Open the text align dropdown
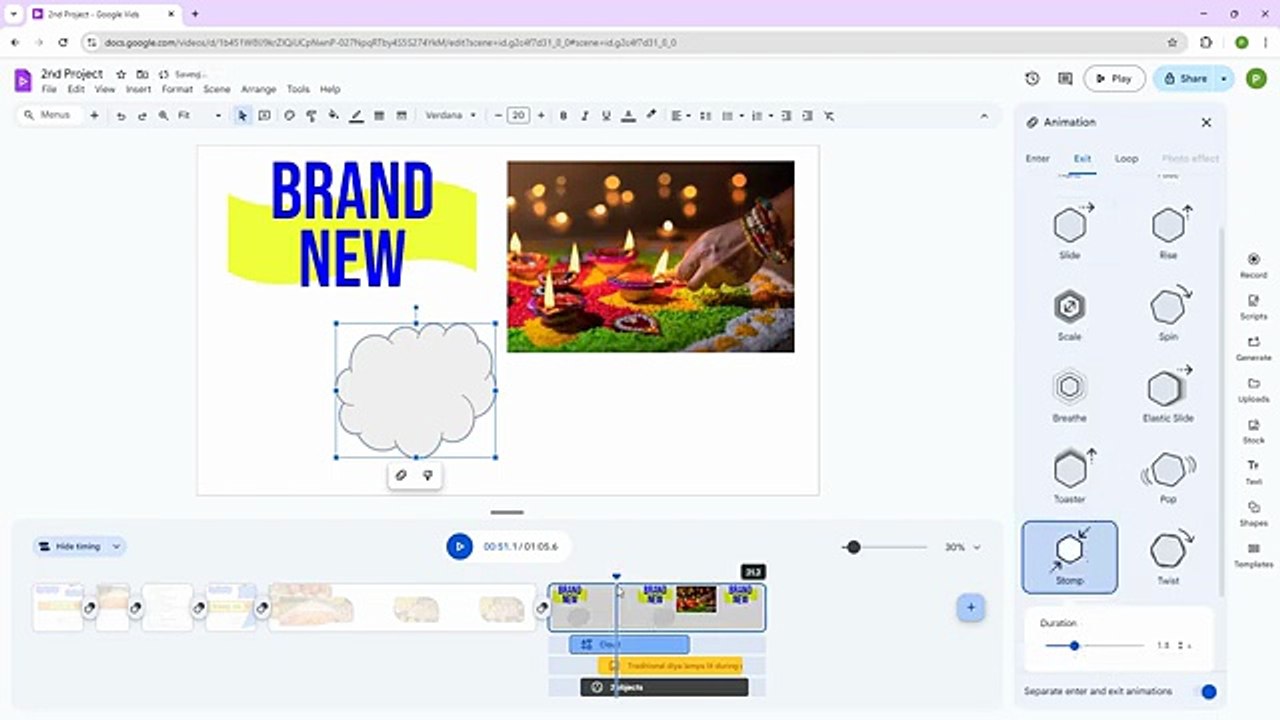This screenshot has height=720, width=1280. (x=680, y=116)
